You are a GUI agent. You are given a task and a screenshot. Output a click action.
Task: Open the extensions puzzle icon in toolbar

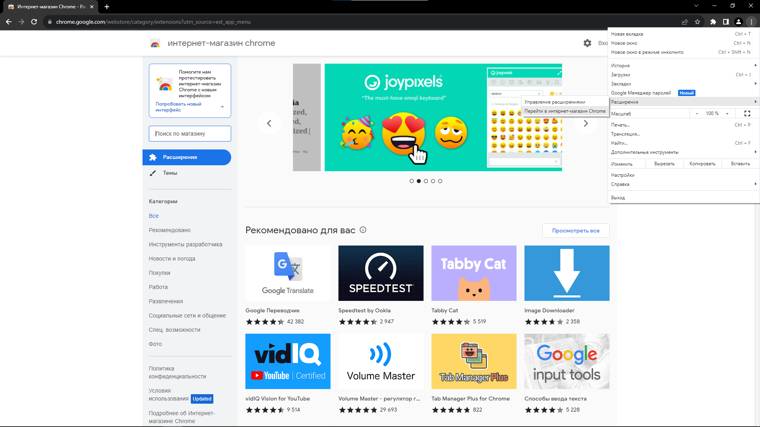tap(713, 22)
